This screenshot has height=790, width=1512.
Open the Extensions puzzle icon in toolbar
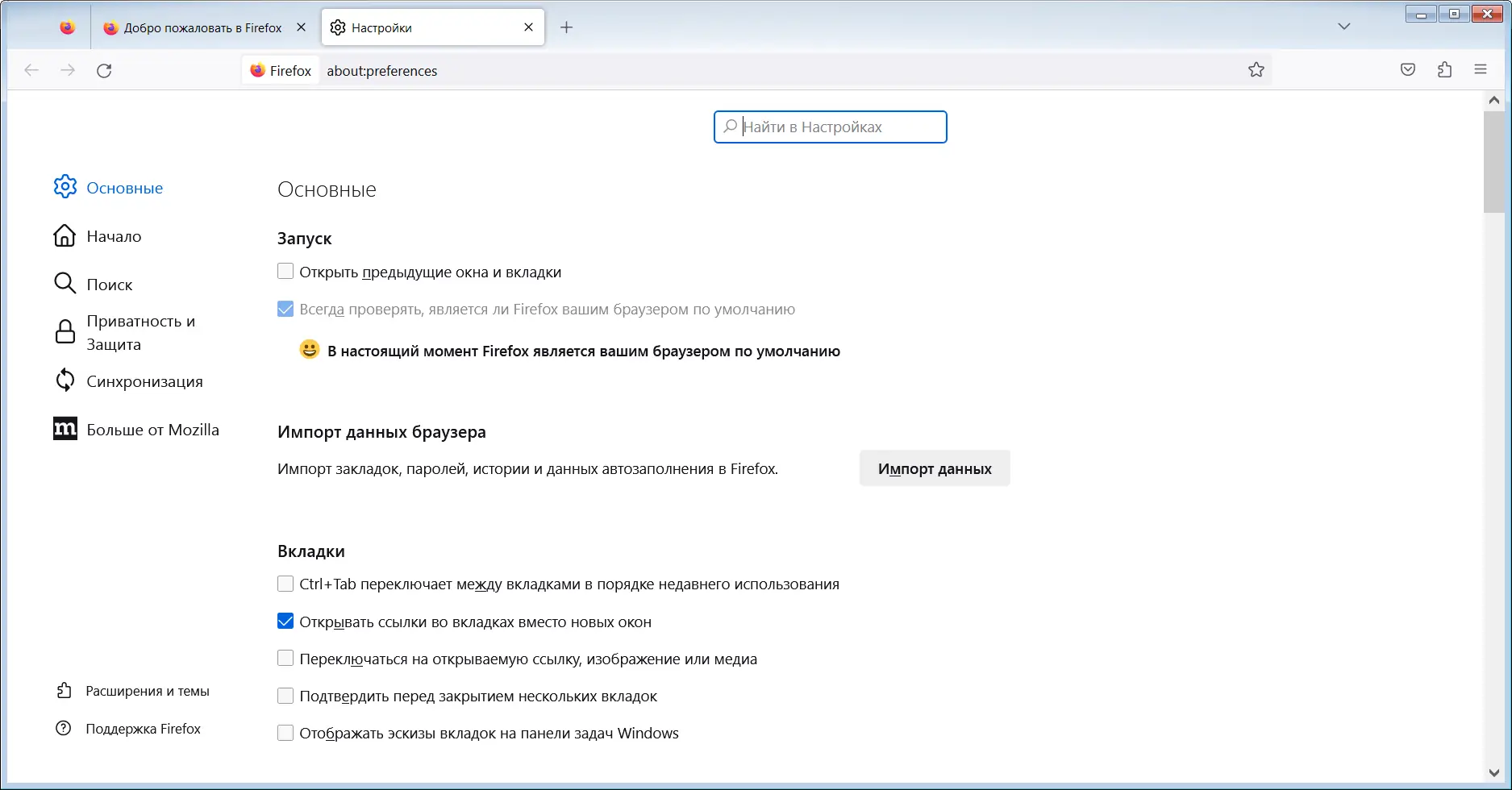point(1444,70)
